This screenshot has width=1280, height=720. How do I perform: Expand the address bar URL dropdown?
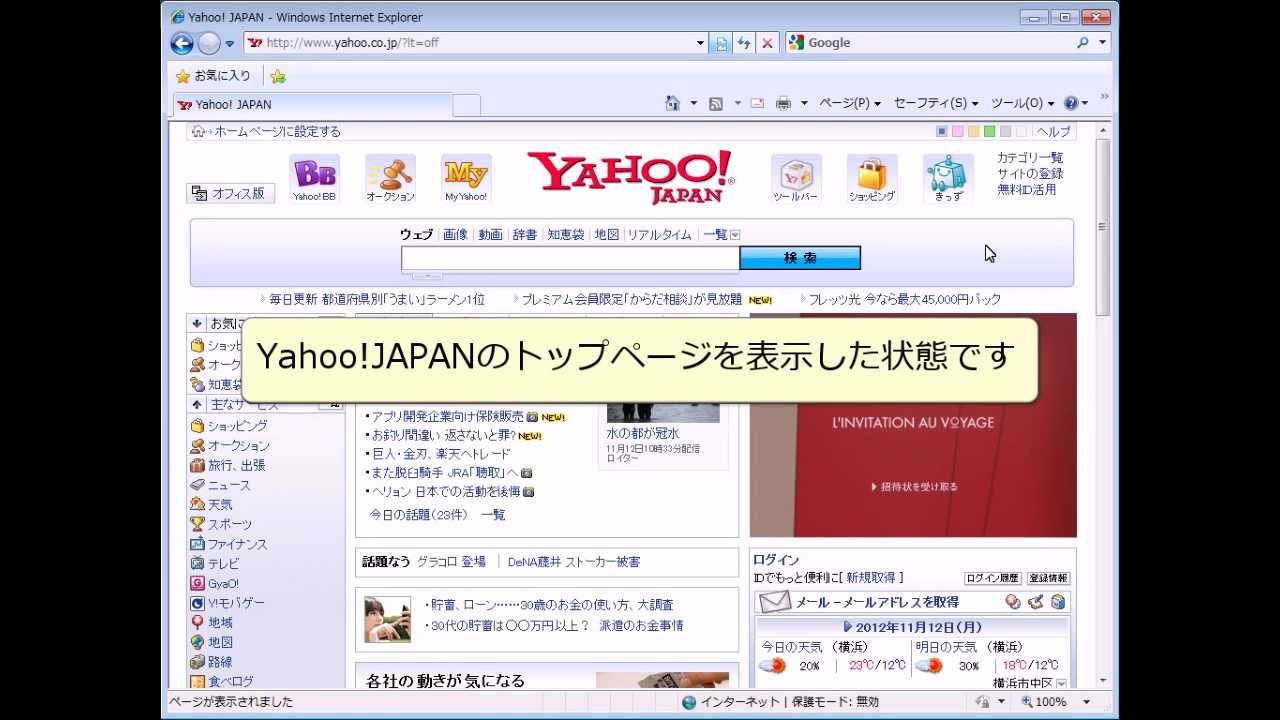click(x=700, y=43)
